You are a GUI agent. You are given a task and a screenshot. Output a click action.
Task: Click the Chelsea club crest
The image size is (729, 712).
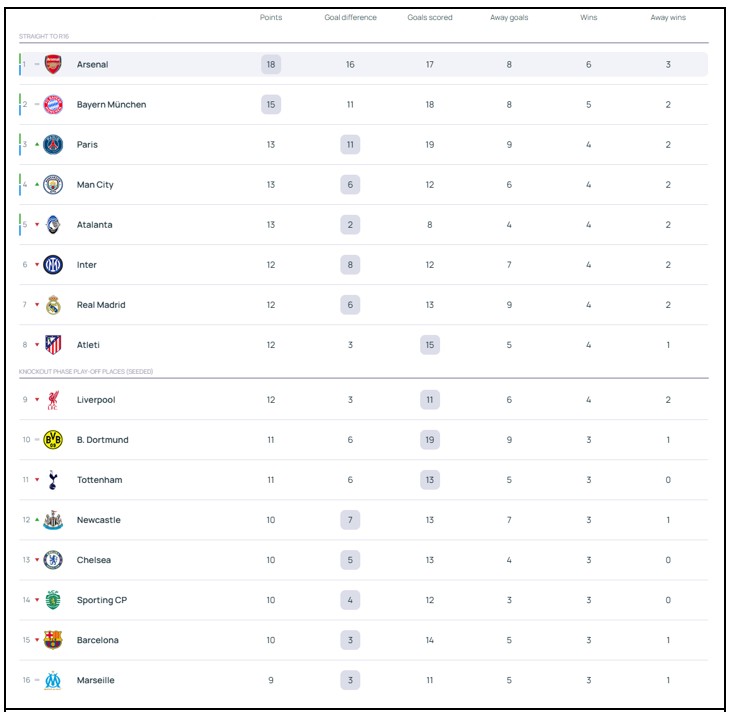point(53,560)
